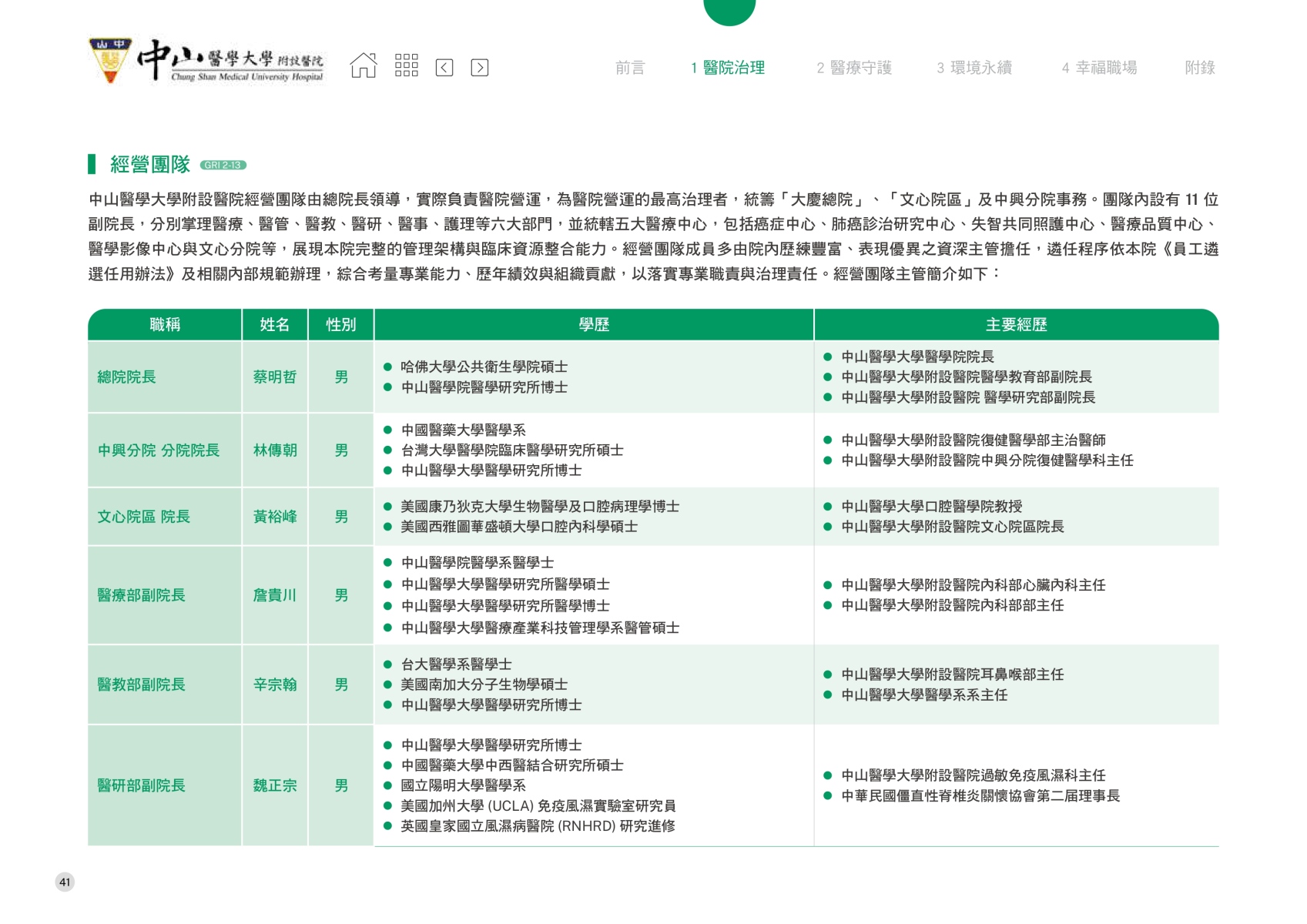Go to previous page arrow

point(444,68)
